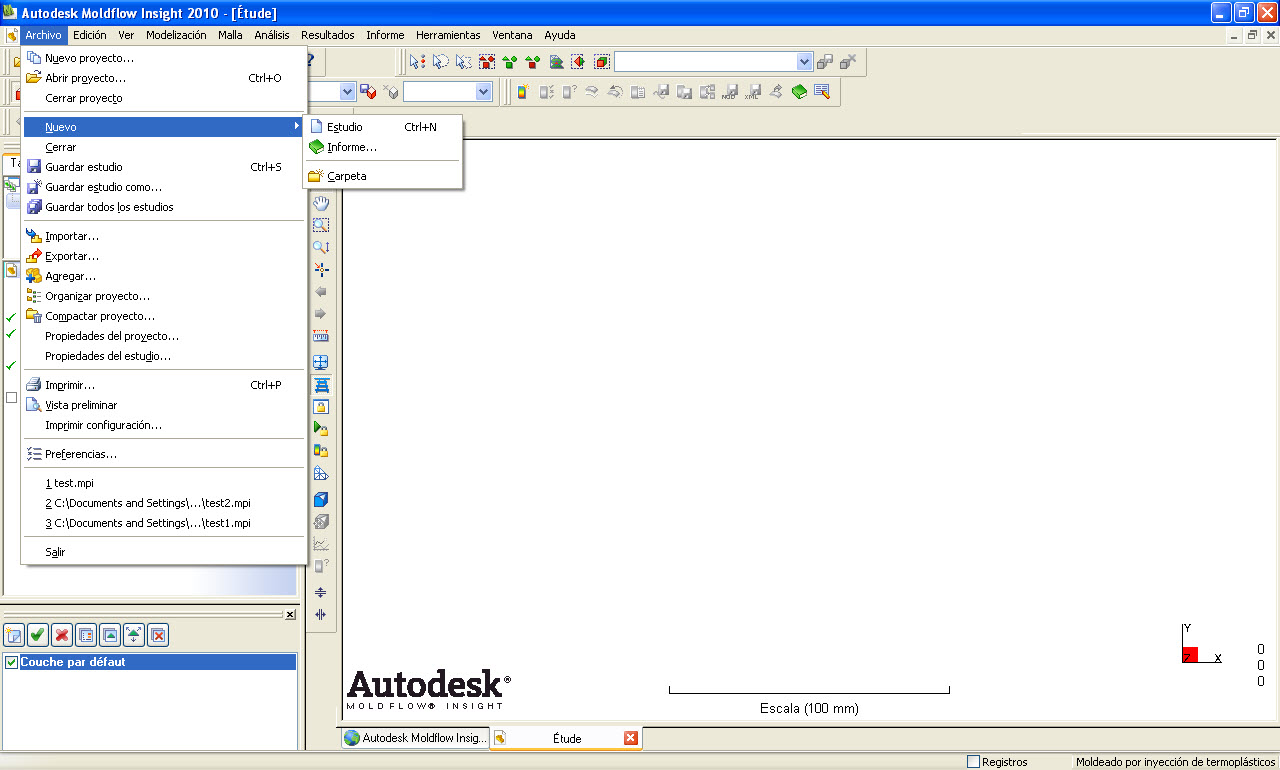Click Organizar proyecto... menu item
The height and width of the screenshot is (770, 1280).
click(x=164, y=296)
